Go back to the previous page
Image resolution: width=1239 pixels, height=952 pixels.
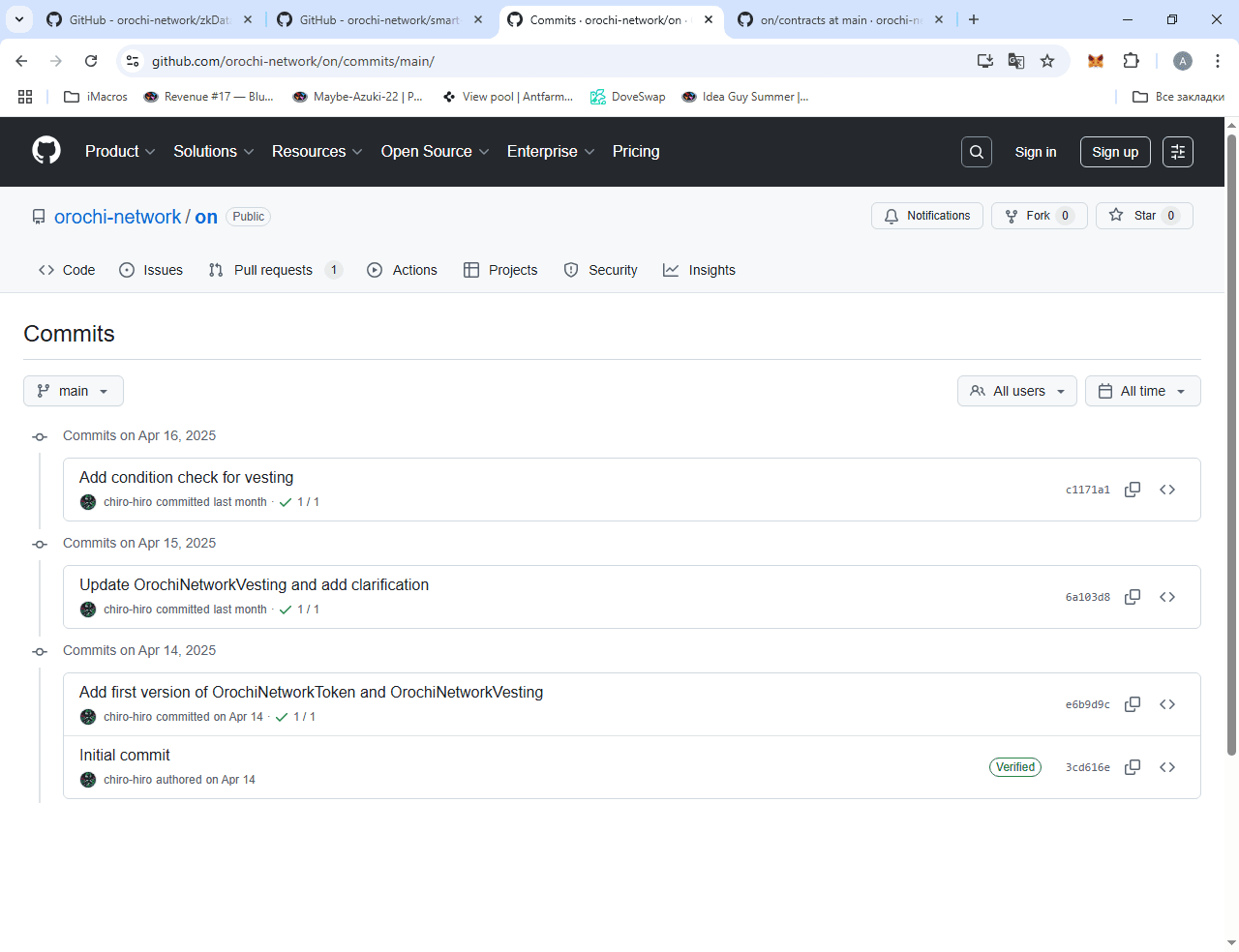click(21, 61)
